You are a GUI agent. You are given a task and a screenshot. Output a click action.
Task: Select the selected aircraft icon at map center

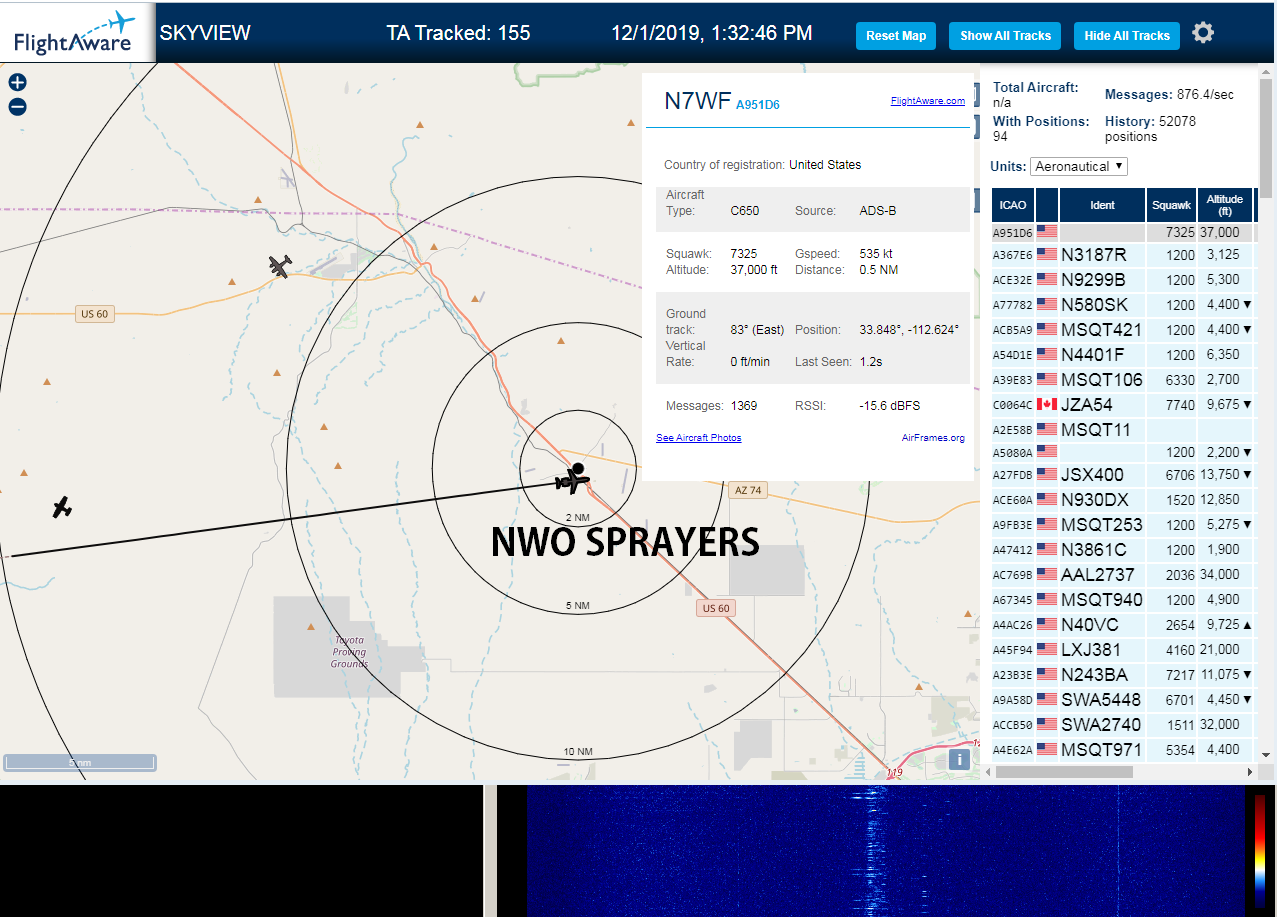[573, 479]
